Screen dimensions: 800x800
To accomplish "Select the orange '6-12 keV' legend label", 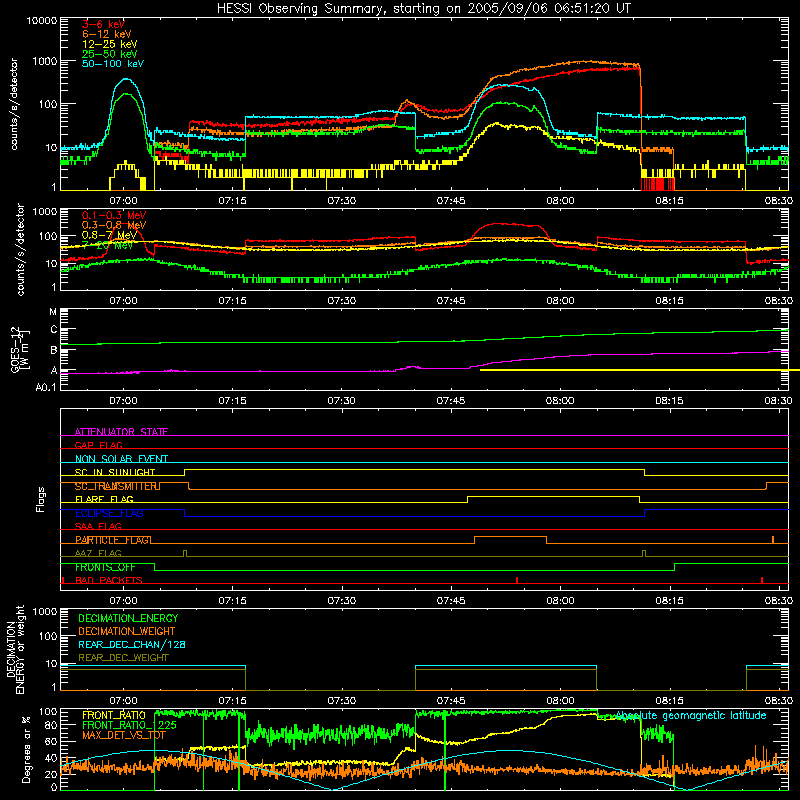I will point(107,34).
